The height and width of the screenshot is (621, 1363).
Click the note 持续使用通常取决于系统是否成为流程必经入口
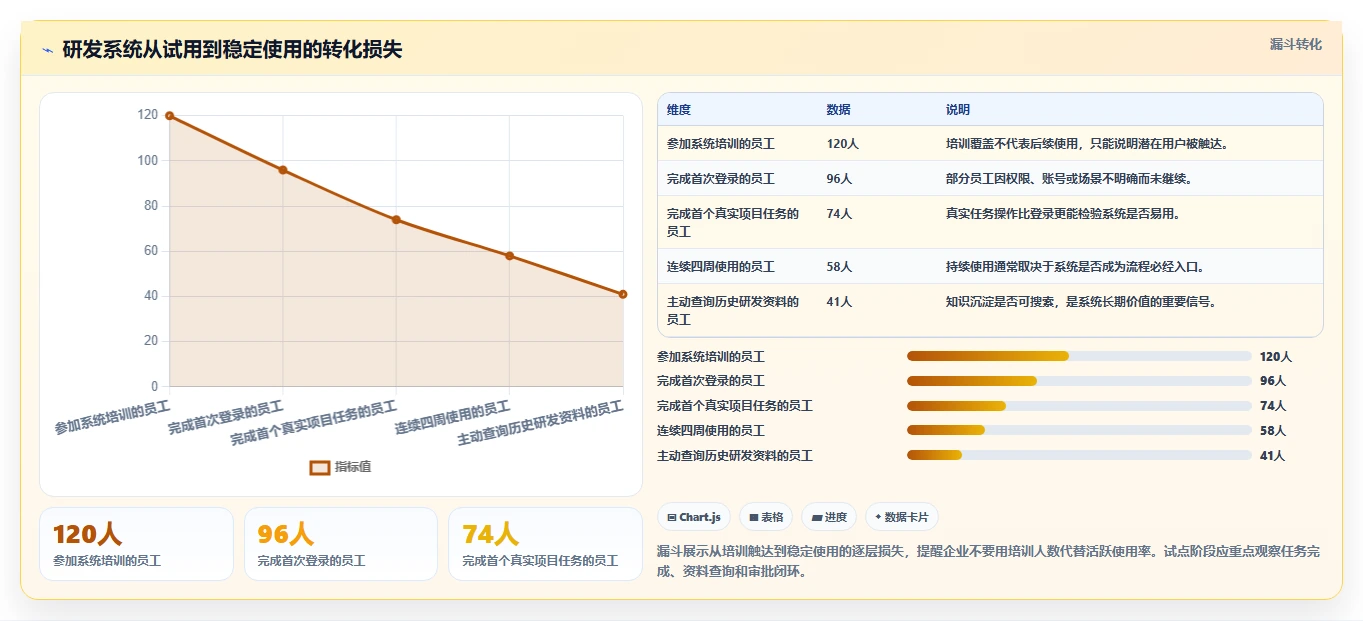pyautogui.click(x=1075, y=267)
